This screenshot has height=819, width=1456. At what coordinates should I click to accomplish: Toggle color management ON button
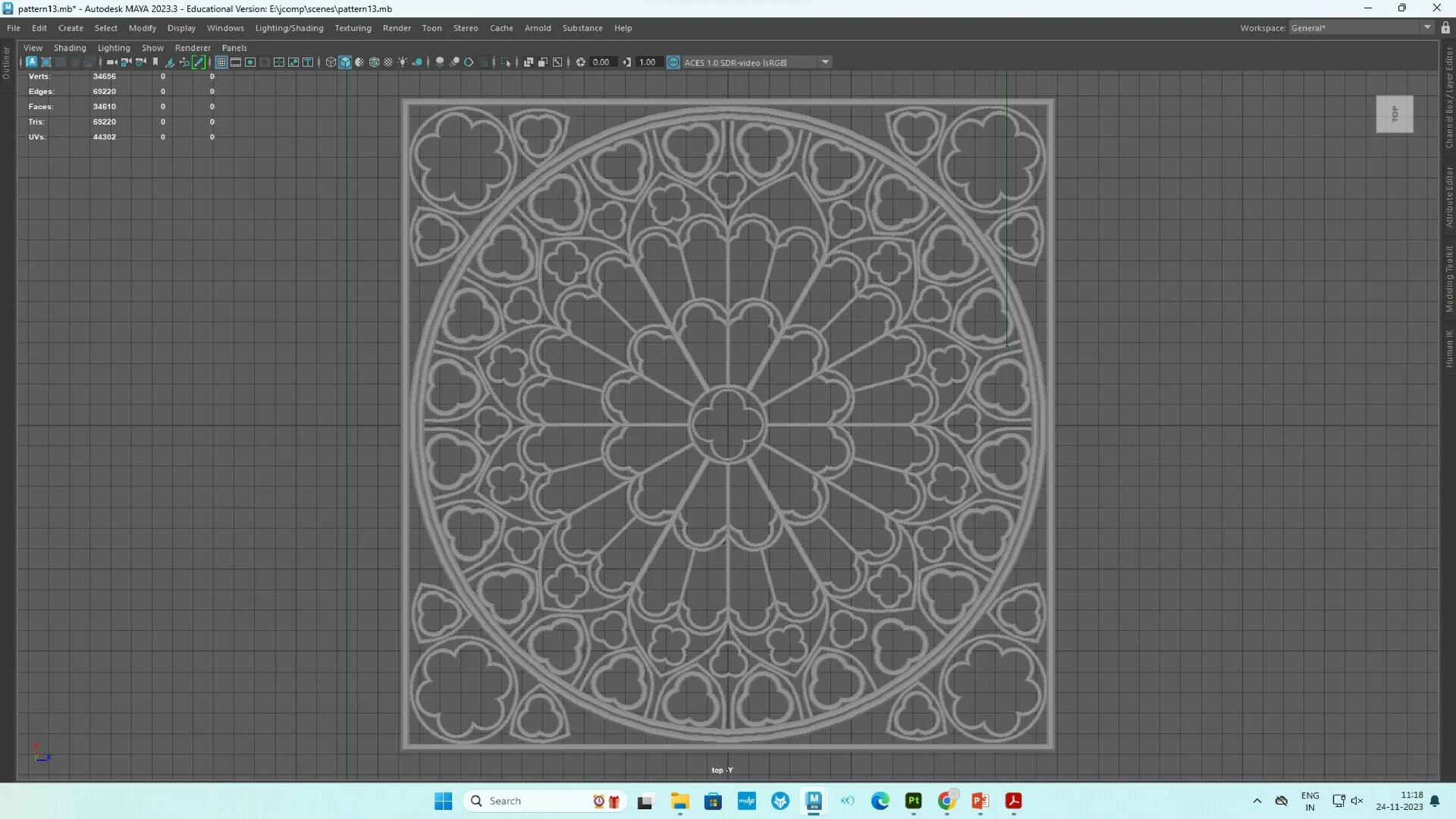(673, 62)
